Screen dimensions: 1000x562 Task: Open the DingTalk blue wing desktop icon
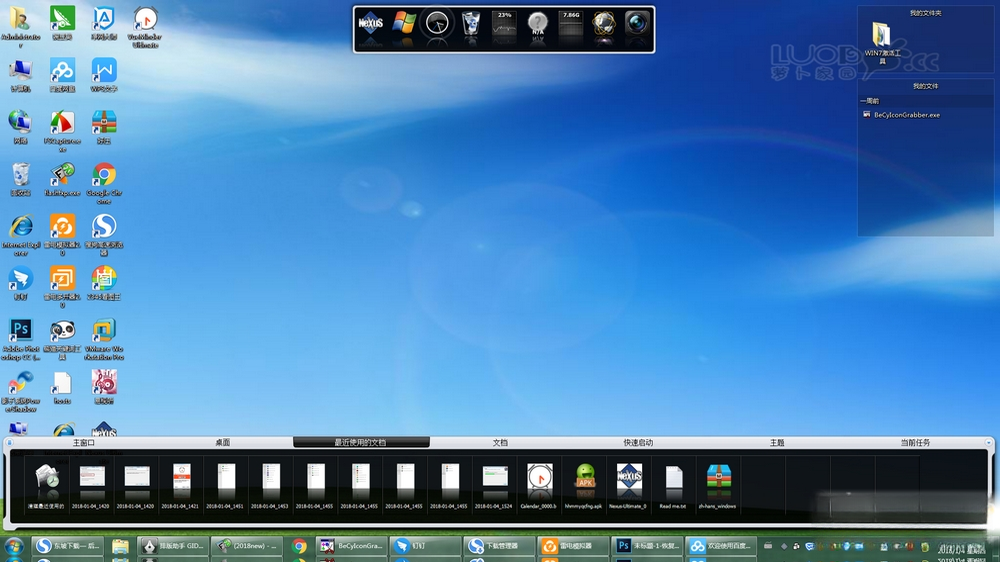20,283
